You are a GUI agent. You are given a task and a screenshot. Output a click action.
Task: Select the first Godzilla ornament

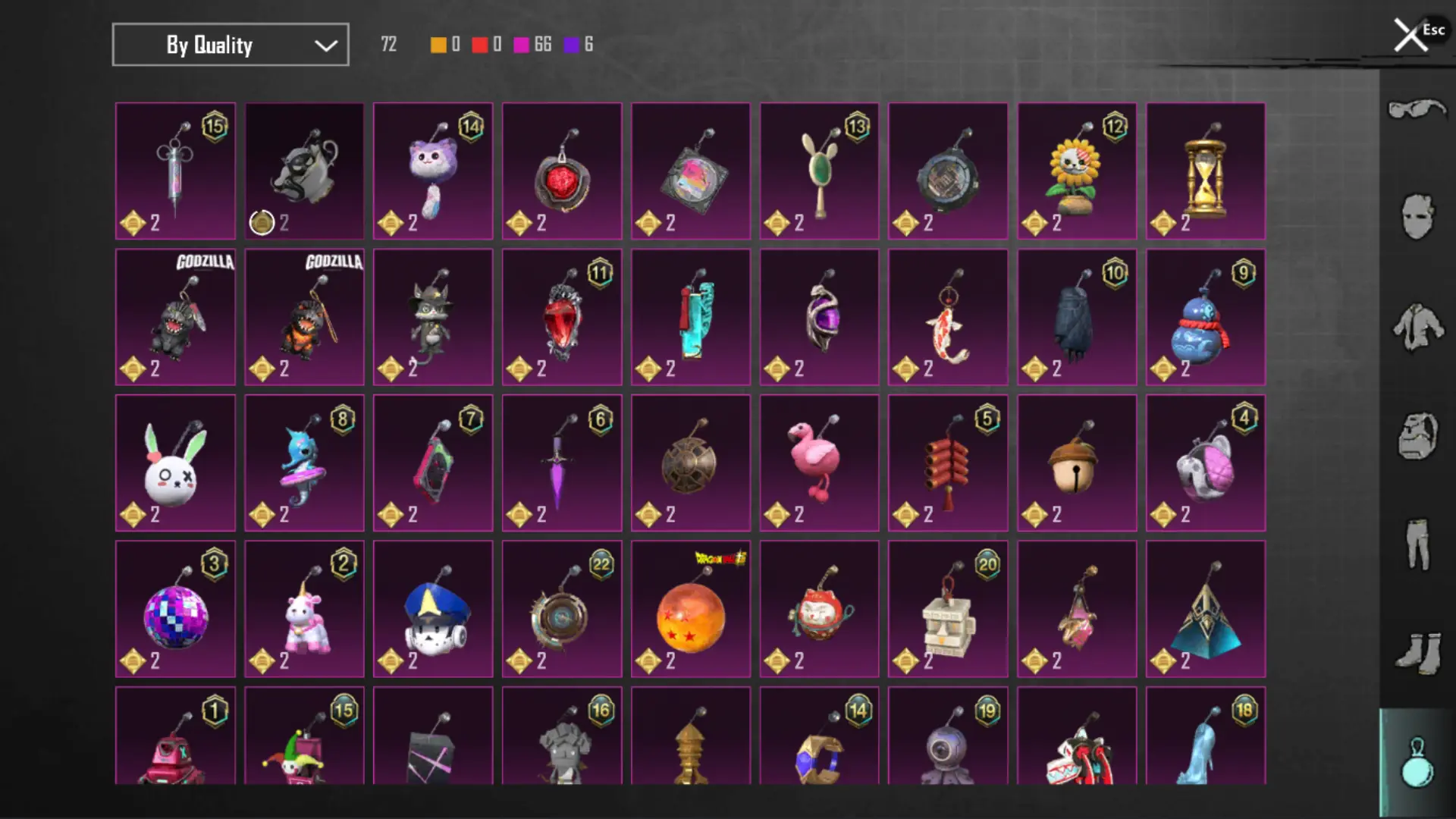click(x=176, y=317)
